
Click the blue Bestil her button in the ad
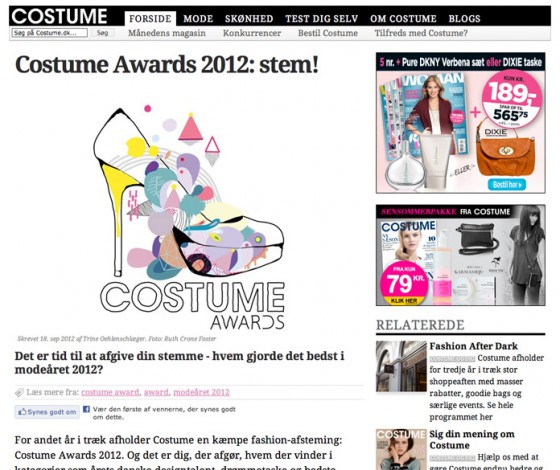[x=507, y=185]
